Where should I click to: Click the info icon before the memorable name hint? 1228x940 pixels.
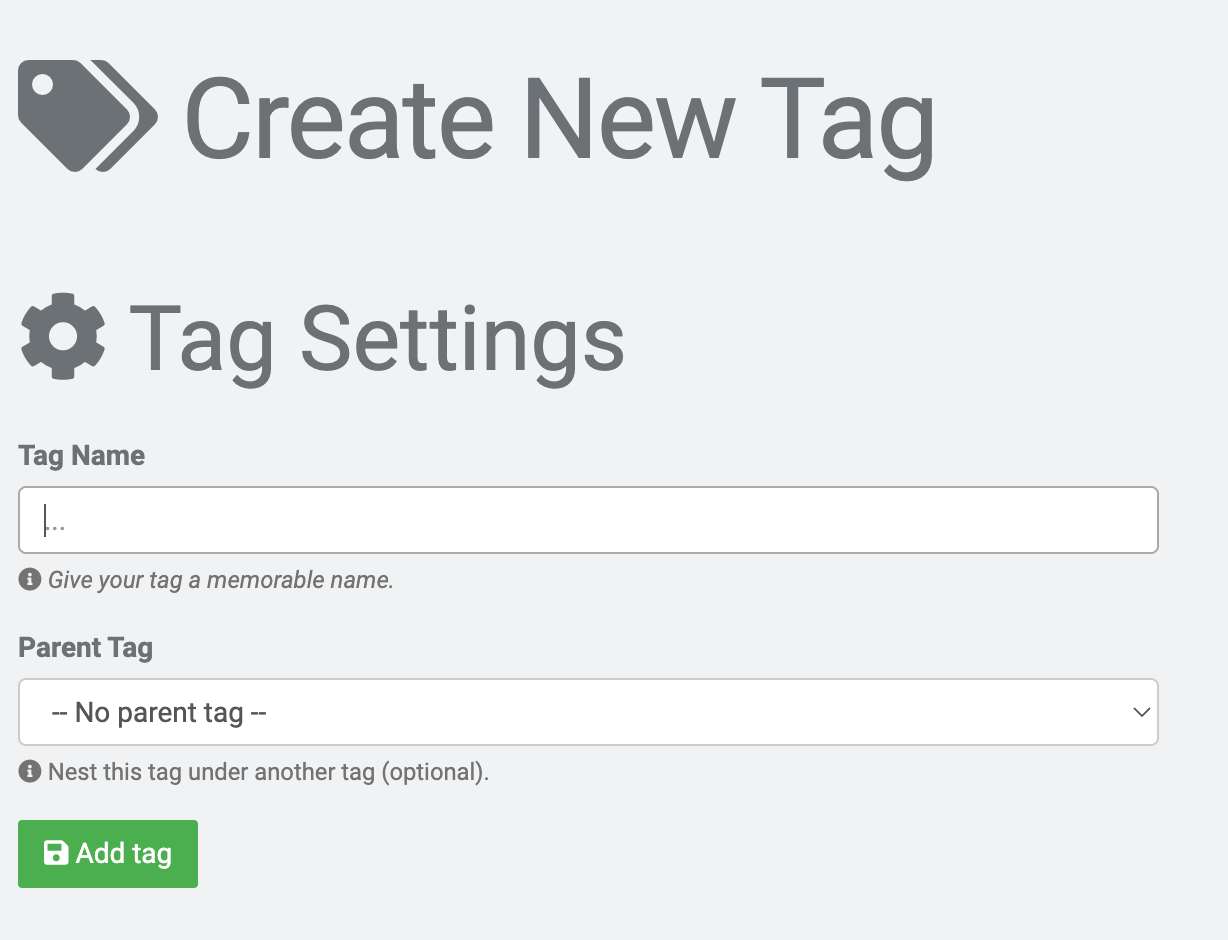click(30, 579)
